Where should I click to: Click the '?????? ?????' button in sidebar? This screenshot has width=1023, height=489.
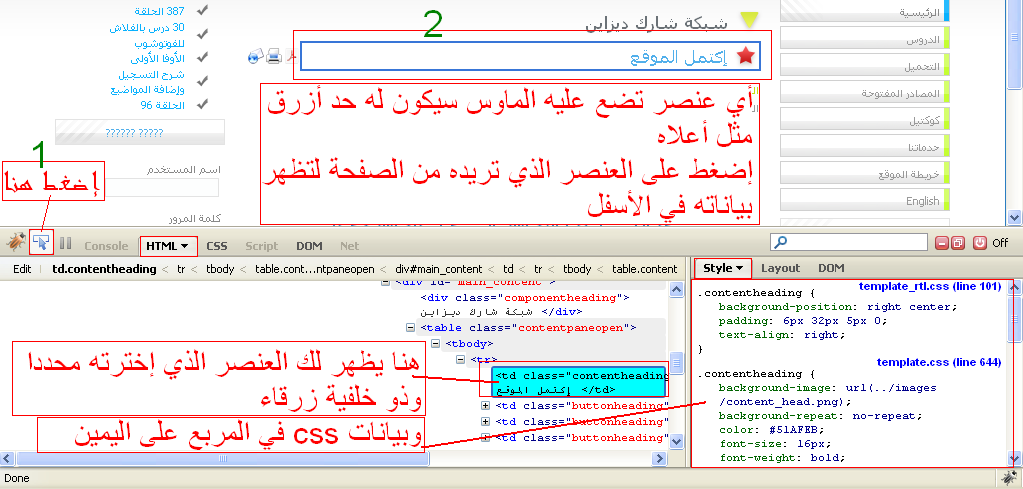[x=140, y=132]
